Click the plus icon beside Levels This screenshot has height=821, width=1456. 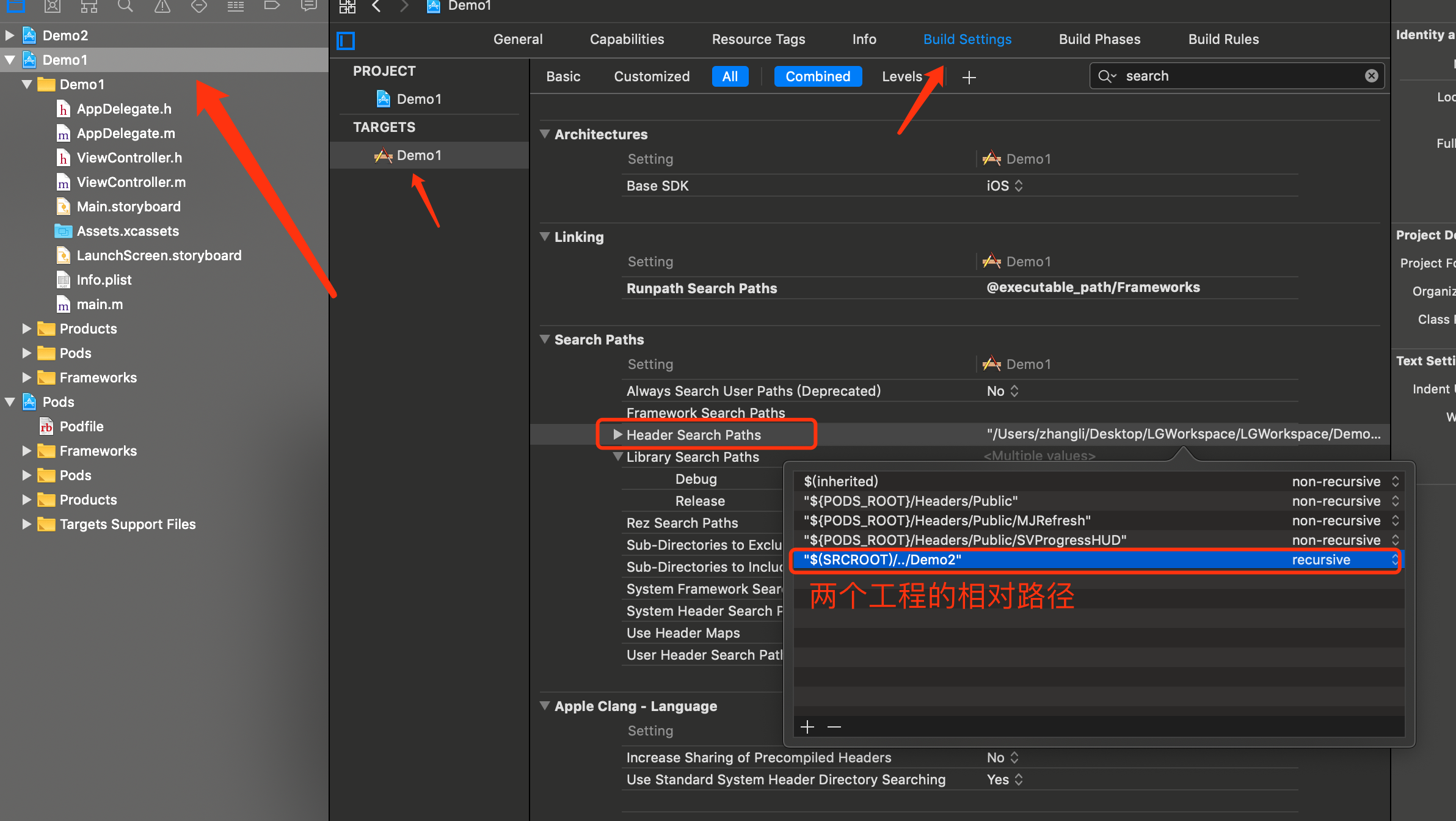click(x=969, y=78)
